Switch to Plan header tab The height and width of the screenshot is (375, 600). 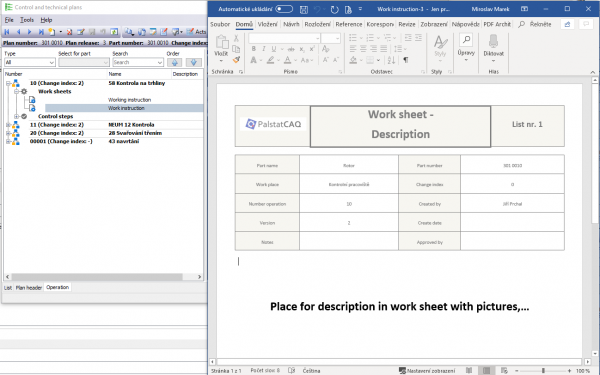pos(29,288)
